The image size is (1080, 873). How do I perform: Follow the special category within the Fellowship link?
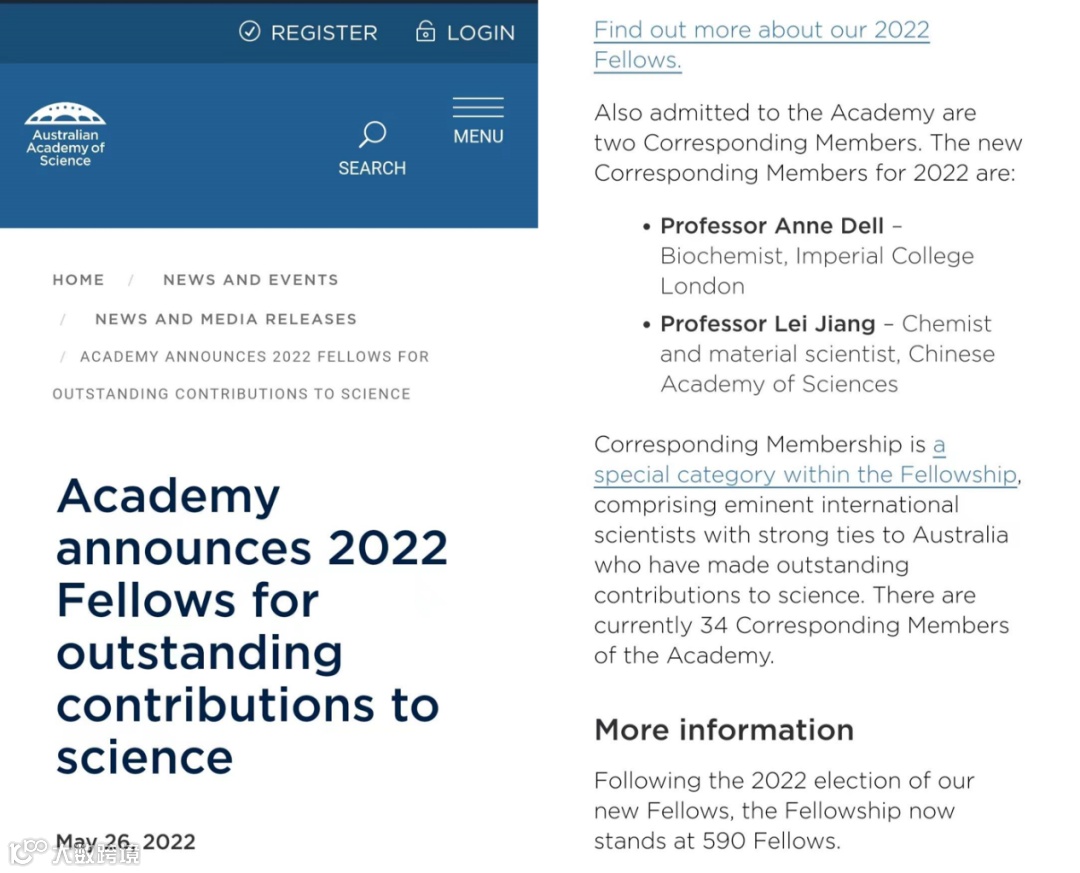click(805, 460)
